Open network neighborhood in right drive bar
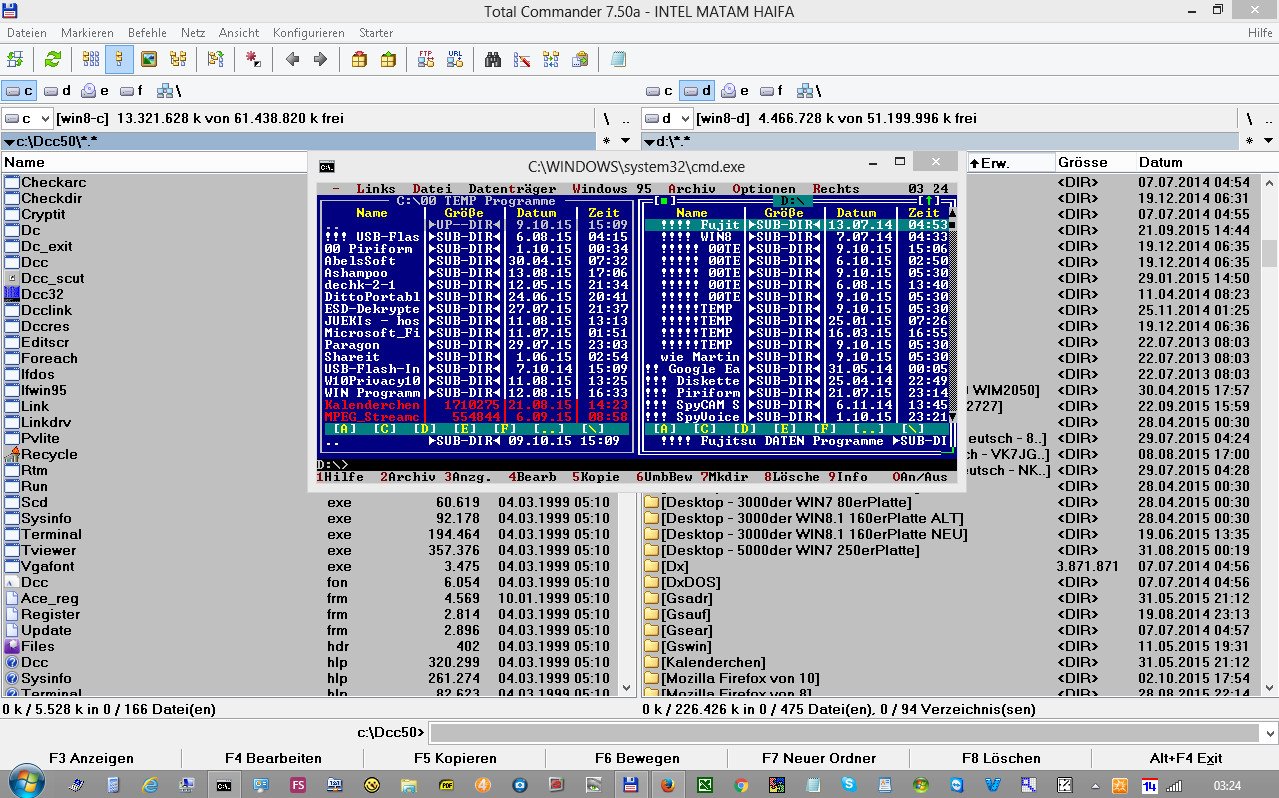The width and height of the screenshot is (1279, 798). click(807, 91)
